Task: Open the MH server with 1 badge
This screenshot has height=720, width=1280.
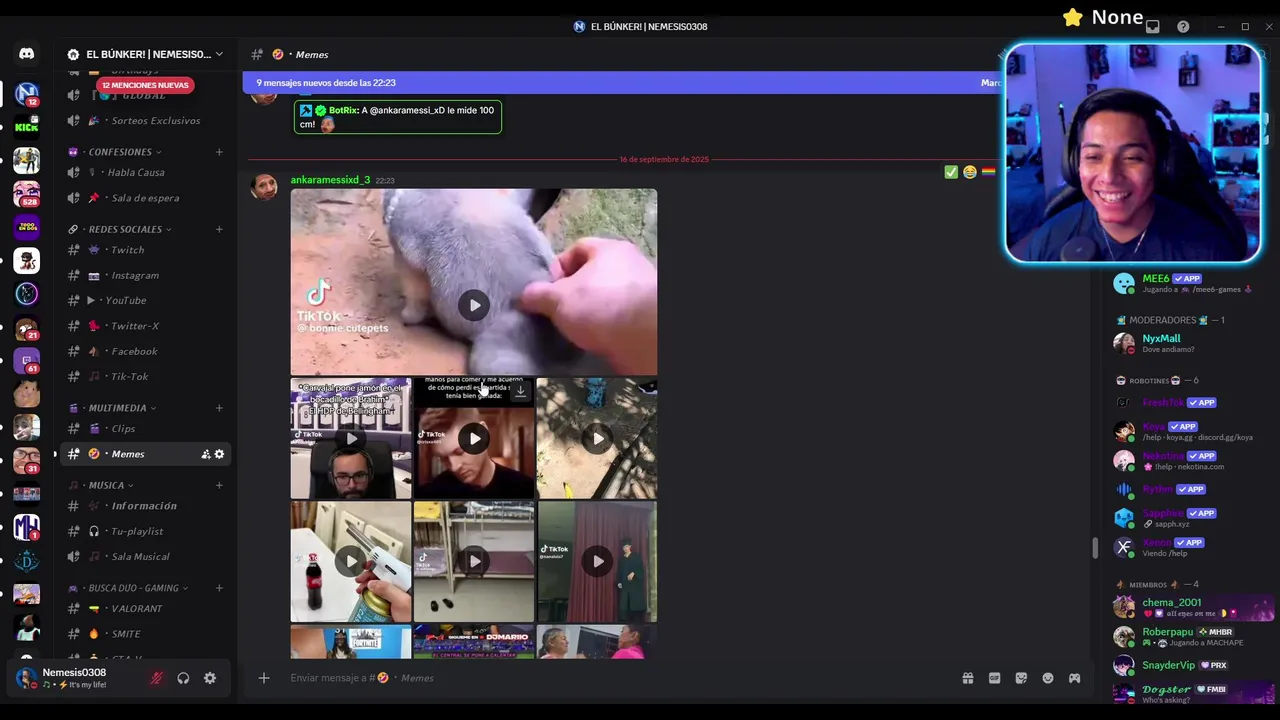Action: [x=27, y=527]
